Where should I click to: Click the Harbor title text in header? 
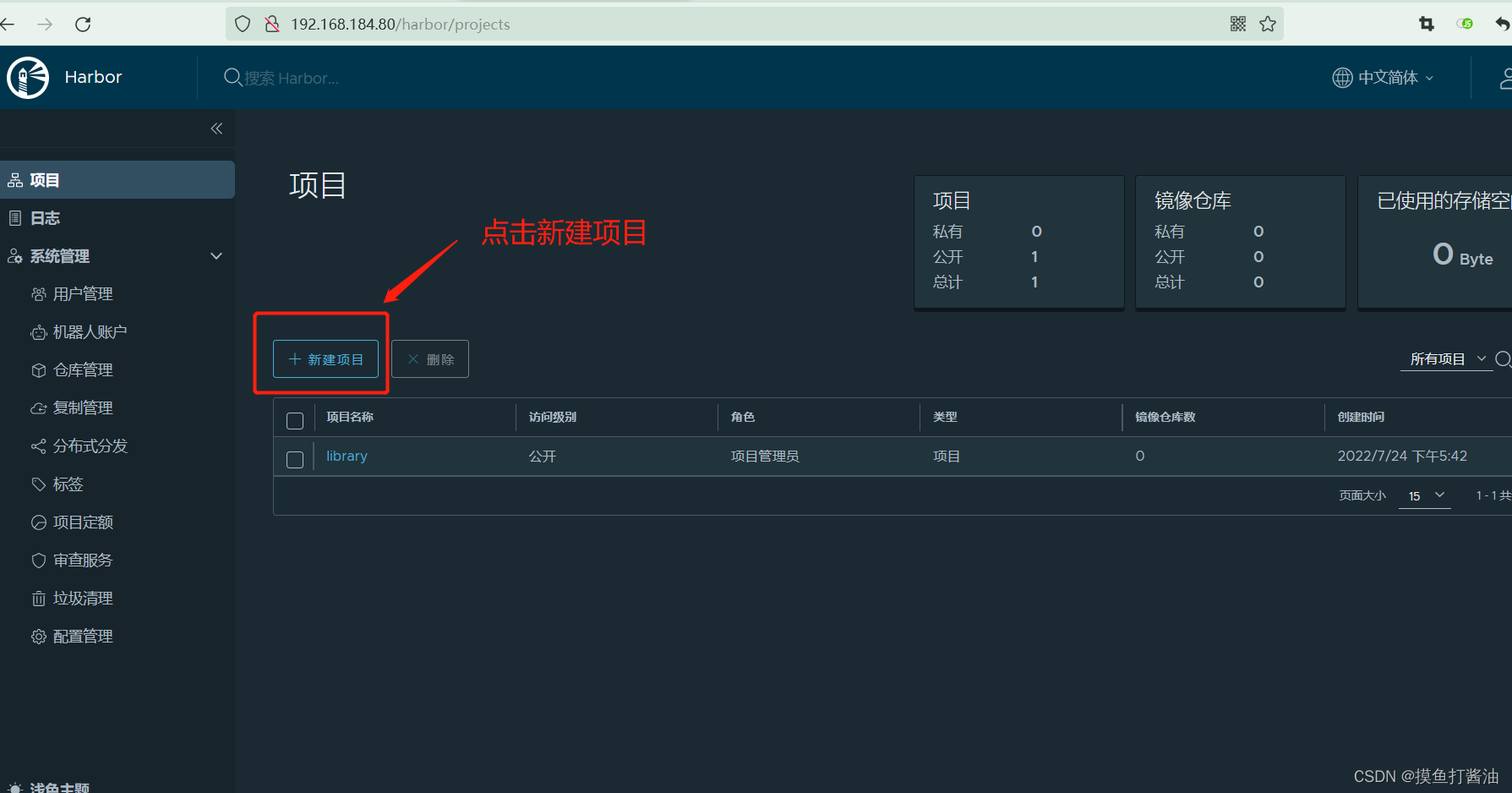coord(93,77)
